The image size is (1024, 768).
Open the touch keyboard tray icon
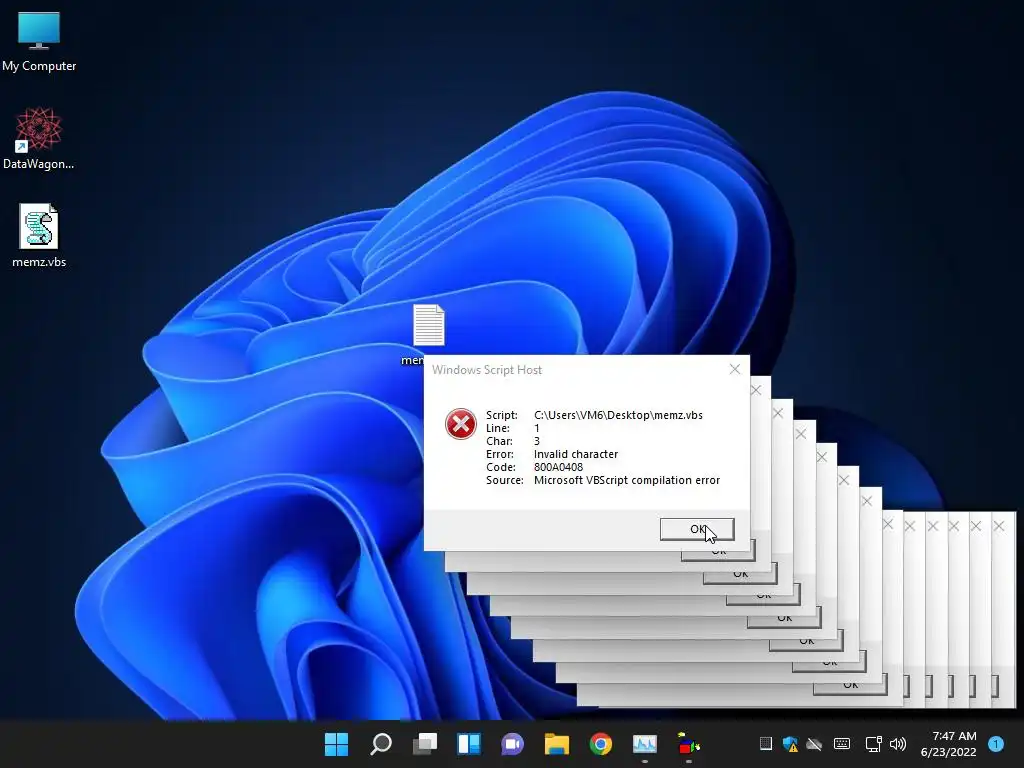pos(842,743)
